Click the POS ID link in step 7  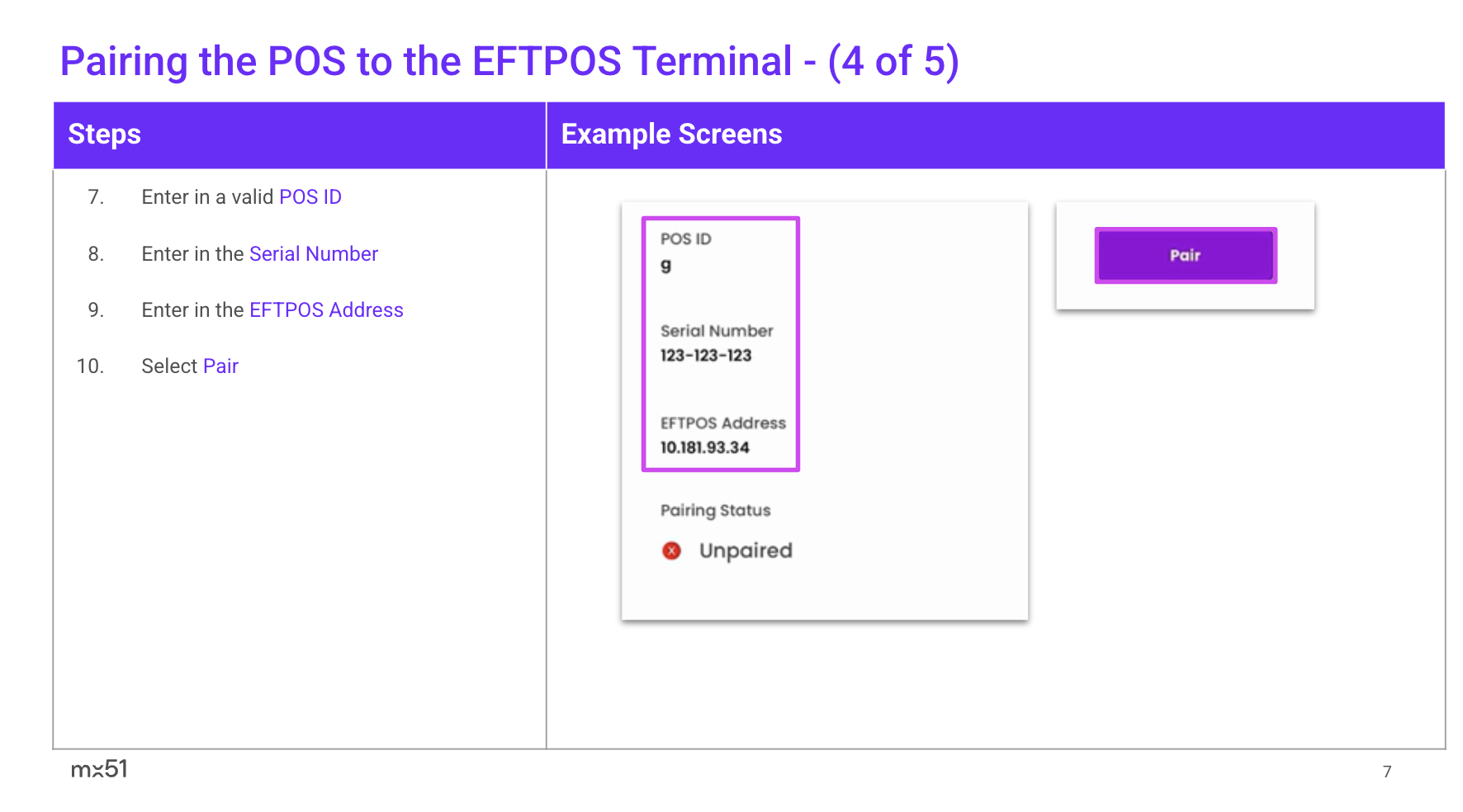point(310,197)
